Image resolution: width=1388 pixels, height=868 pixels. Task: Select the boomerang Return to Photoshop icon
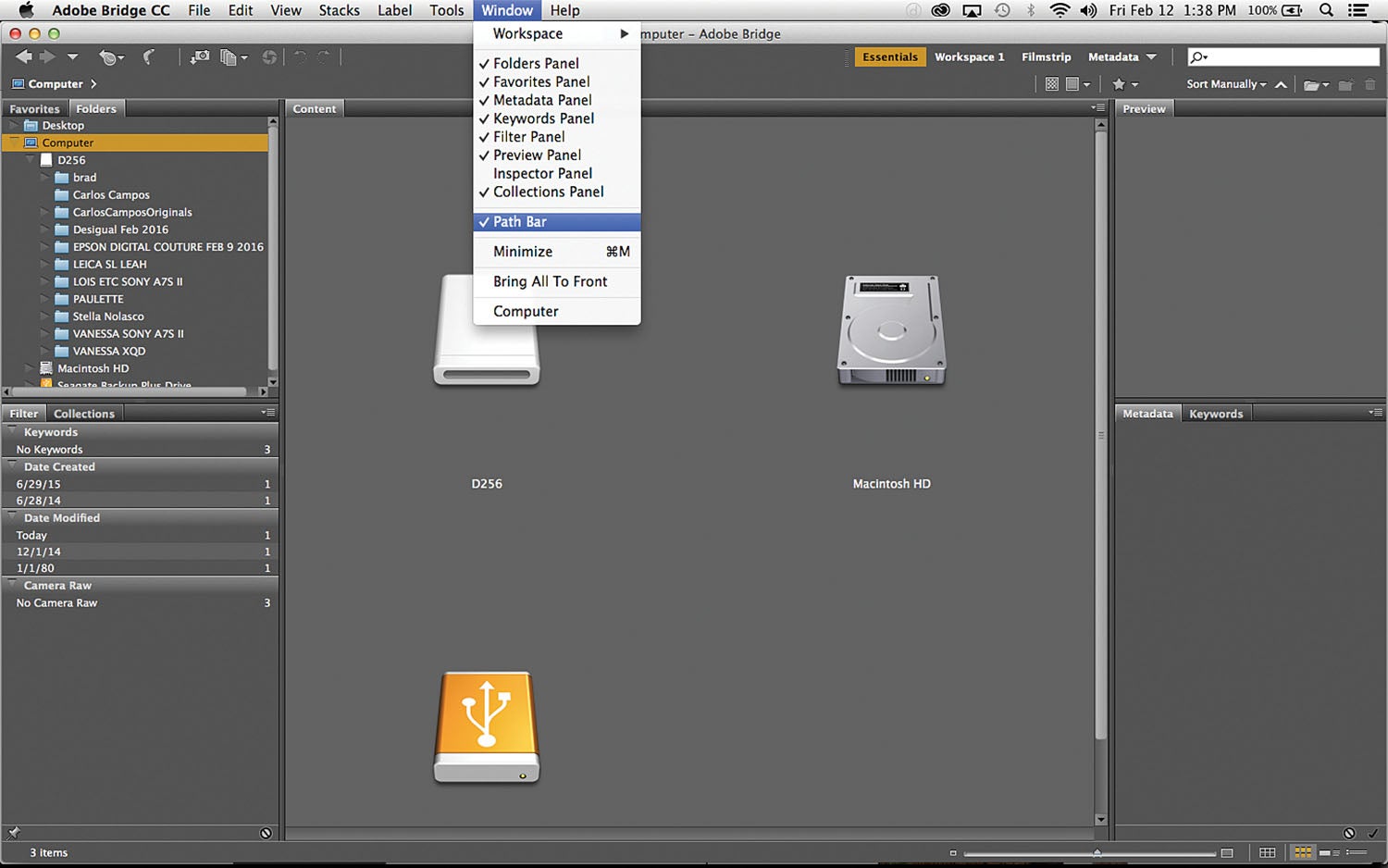pos(149,57)
